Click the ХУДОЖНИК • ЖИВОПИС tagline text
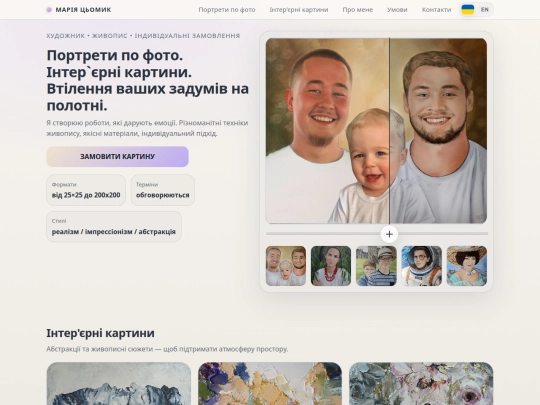 [143, 35]
